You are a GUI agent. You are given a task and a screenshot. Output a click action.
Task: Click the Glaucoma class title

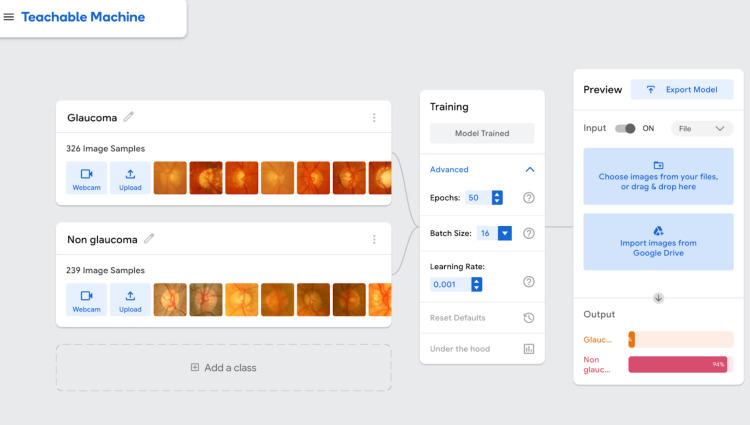(x=92, y=118)
